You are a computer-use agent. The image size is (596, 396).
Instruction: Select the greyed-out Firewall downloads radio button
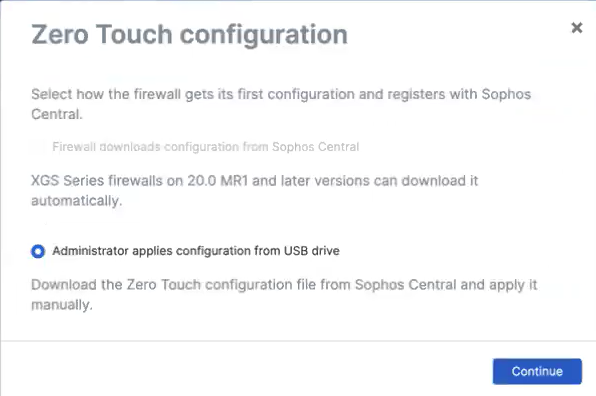coord(38,147)
